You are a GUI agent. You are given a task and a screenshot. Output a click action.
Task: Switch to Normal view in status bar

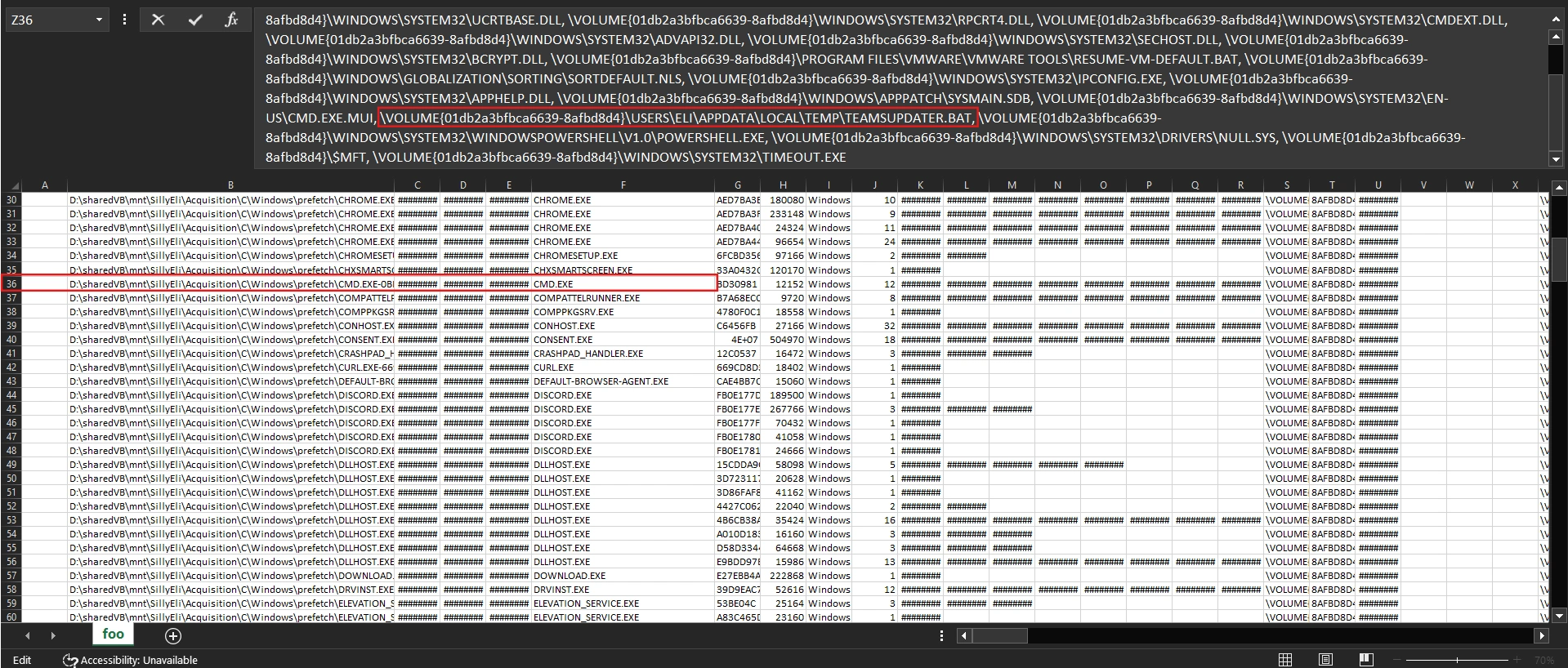click(1284, 659)
